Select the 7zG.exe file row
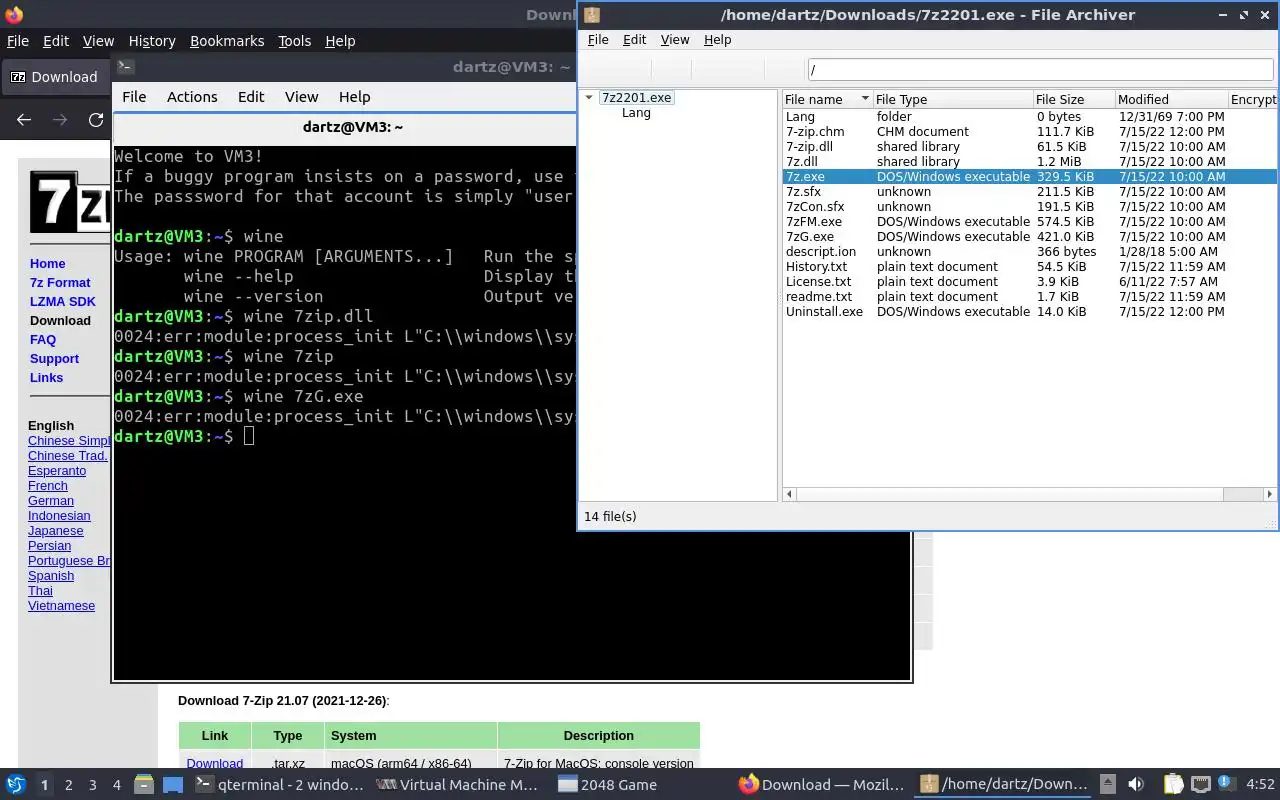The image size is (1280, 800). (1030, 237)
